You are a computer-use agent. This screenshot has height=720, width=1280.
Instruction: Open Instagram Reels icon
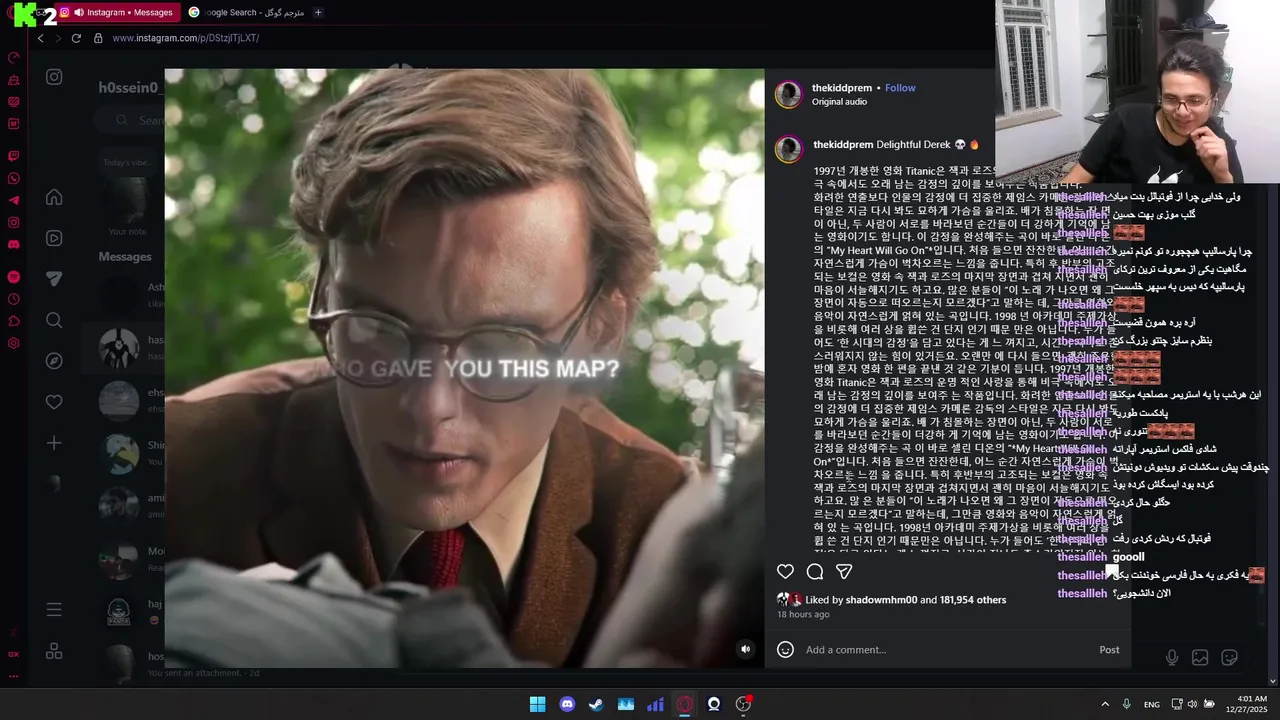click(54, 238)
